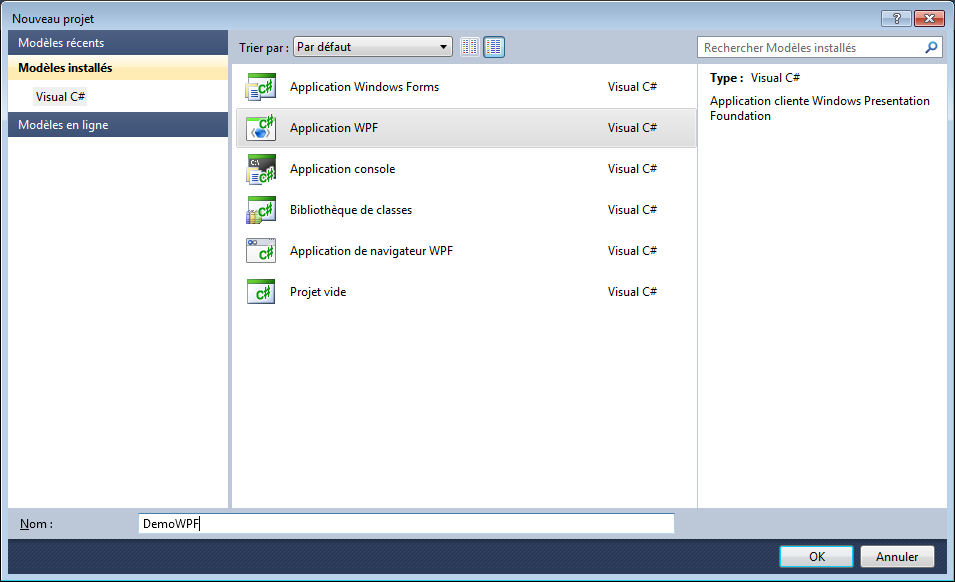Expand the Modèles en ligne section
Screen dimensions: 955x582
(118, 125)
